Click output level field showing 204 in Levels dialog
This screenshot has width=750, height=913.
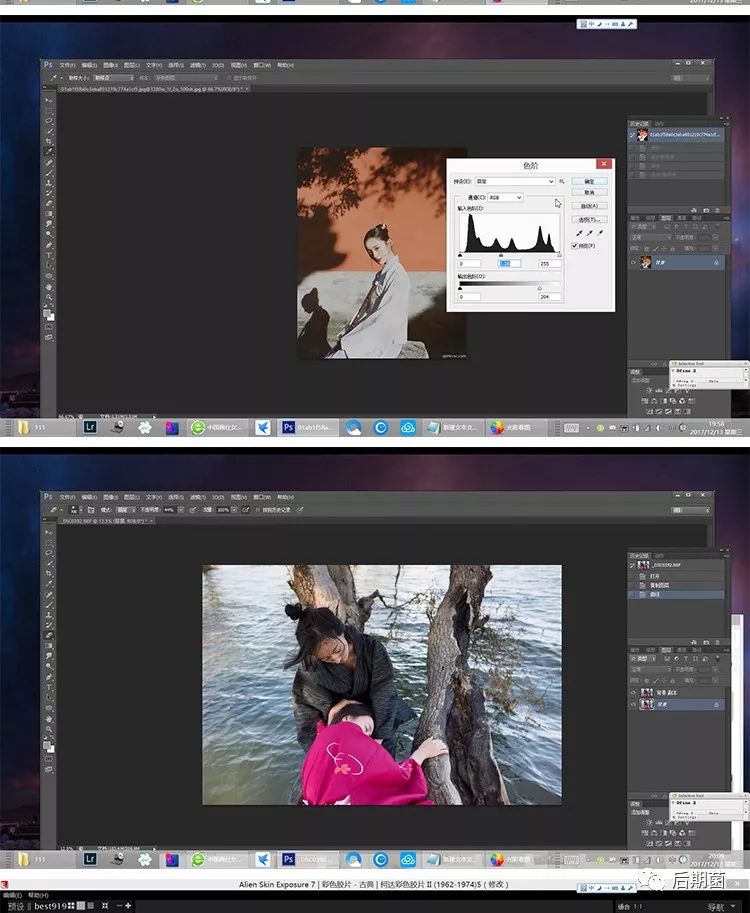pyautogui.click(x=550, y=296)
